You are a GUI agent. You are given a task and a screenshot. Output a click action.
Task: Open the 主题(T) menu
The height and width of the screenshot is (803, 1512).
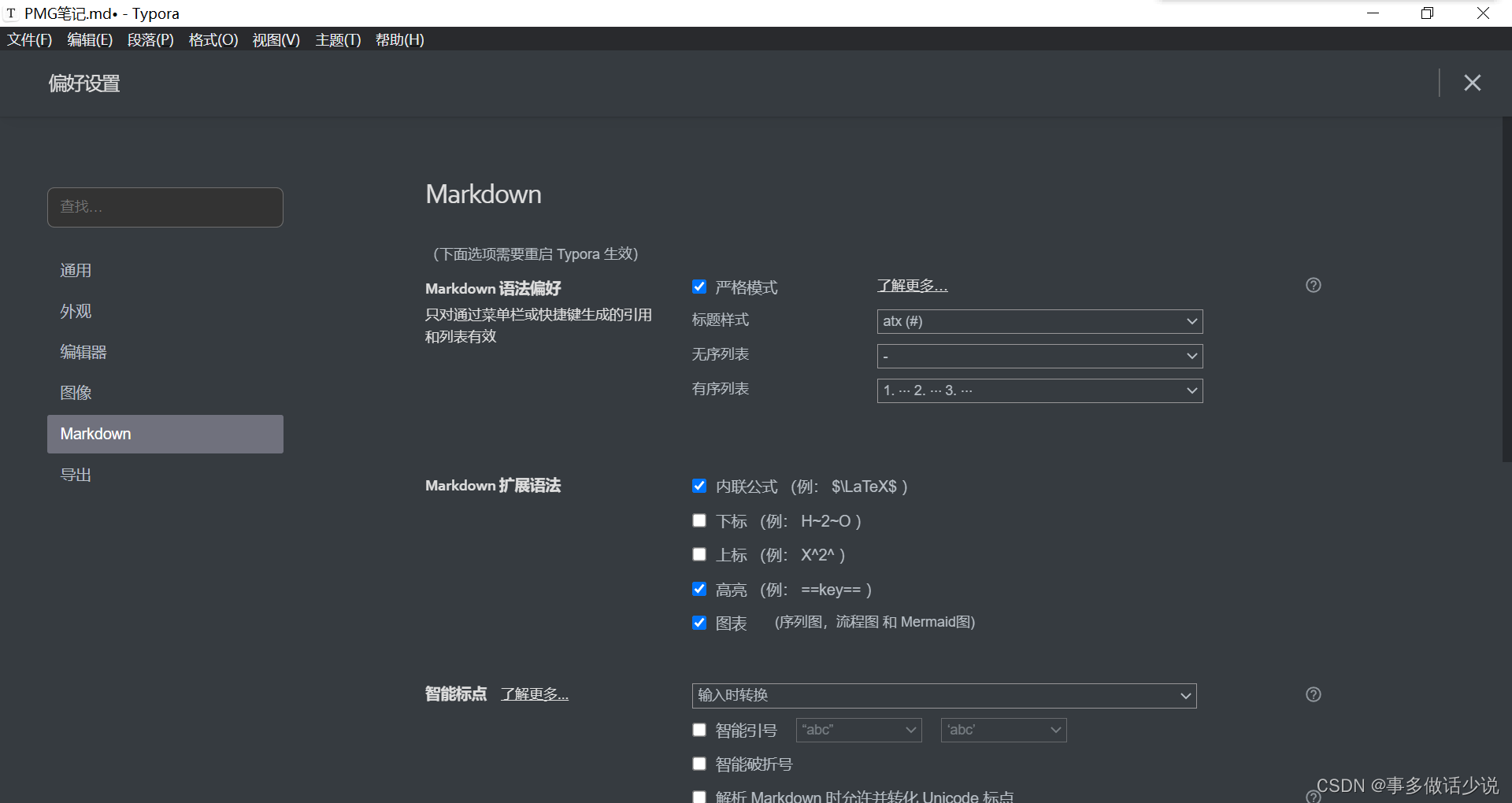tap(338, 39)
